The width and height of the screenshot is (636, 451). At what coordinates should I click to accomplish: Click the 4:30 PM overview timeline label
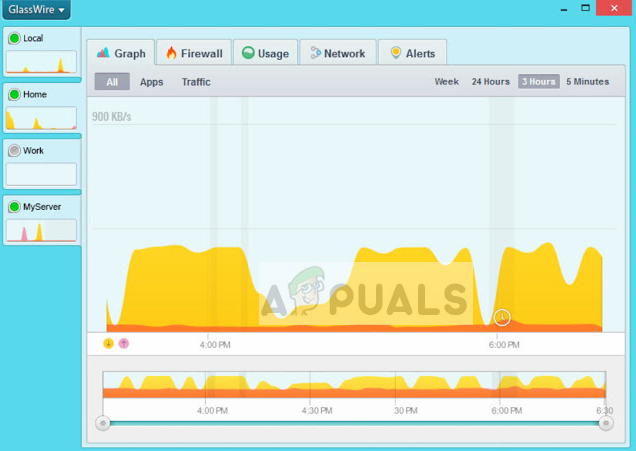(x=317, y=410)
